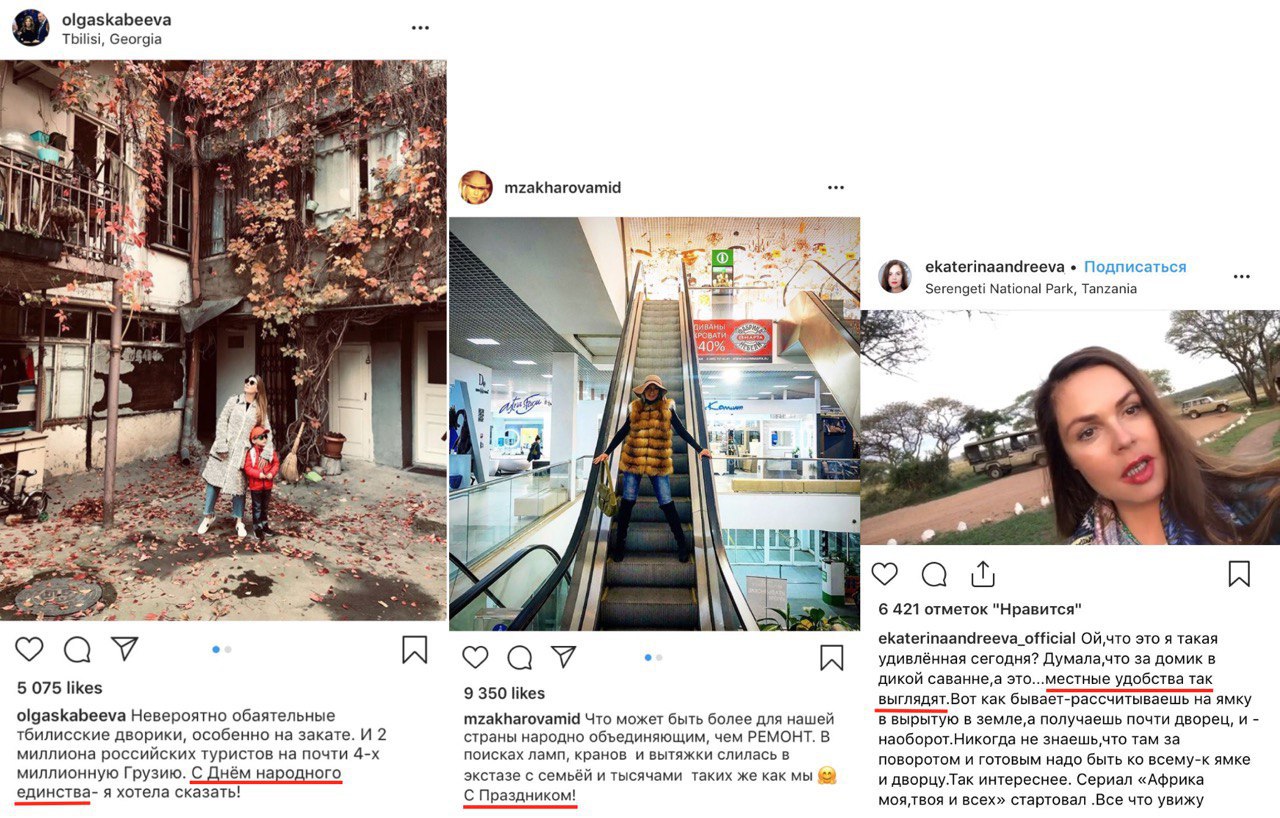1280x818 pixels.
Task: Save the mzakharovamid post with bookmark
Action: 831,657
